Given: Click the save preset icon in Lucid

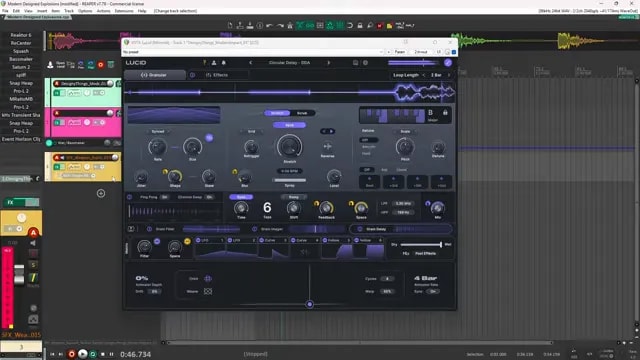Looking at the screenshot, I should pos(356,63).
